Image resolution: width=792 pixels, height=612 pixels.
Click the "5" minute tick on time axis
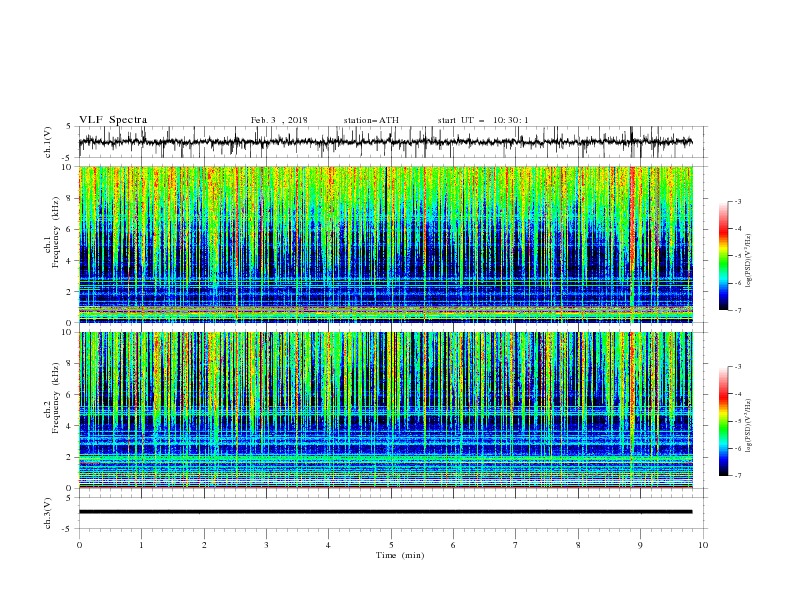click(x=391, y=545)
